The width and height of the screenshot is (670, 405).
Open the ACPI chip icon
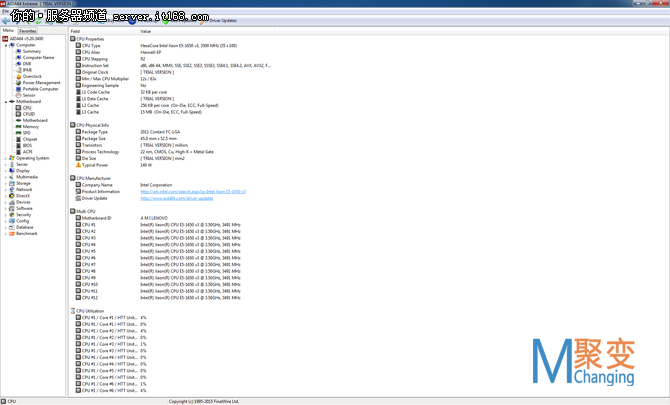[18, 152]
